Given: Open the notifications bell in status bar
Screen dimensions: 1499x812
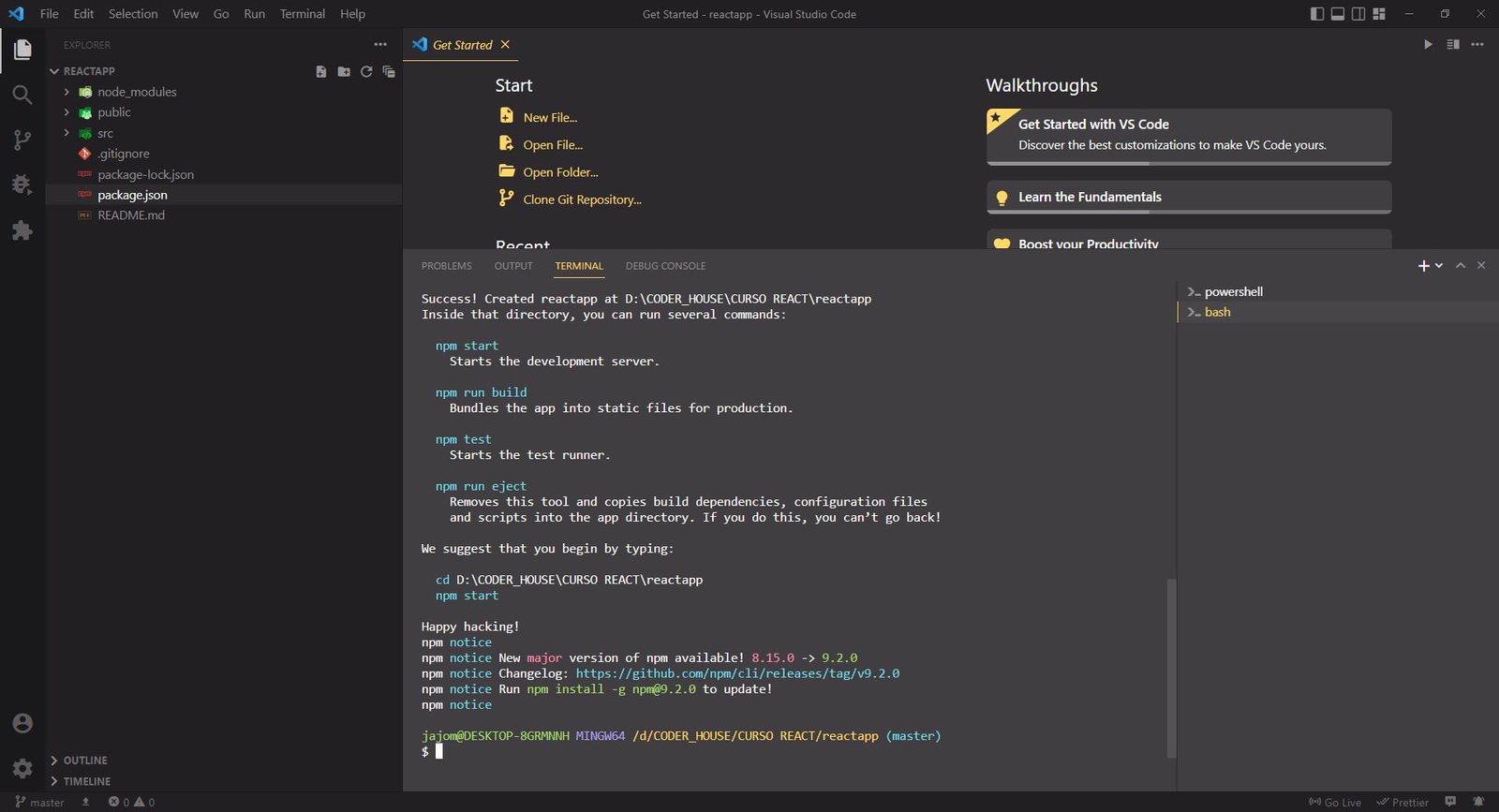Looking at the screenshot, I should (x=1478, y=802).
